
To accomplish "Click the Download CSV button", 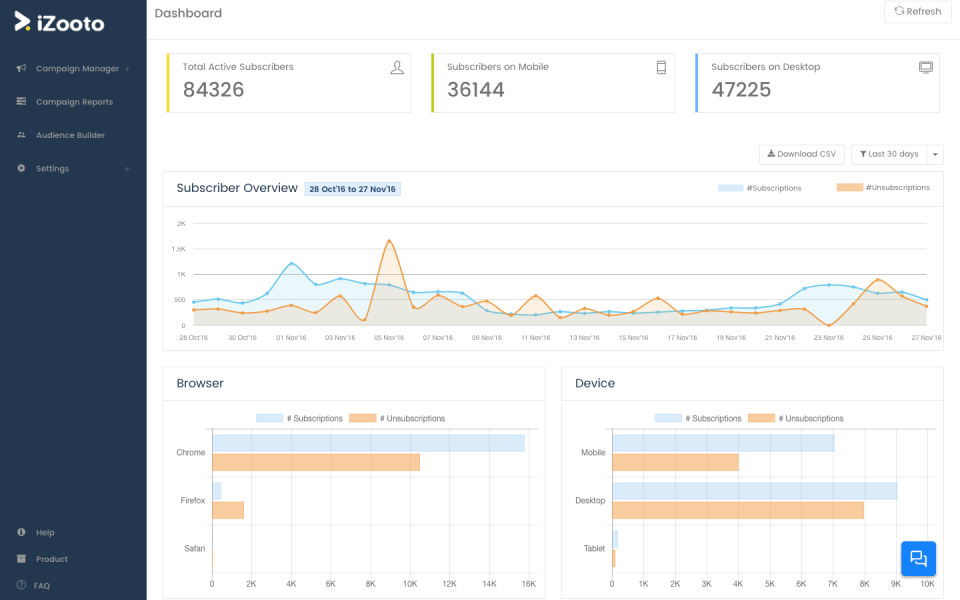I will (x=801, y=154).
